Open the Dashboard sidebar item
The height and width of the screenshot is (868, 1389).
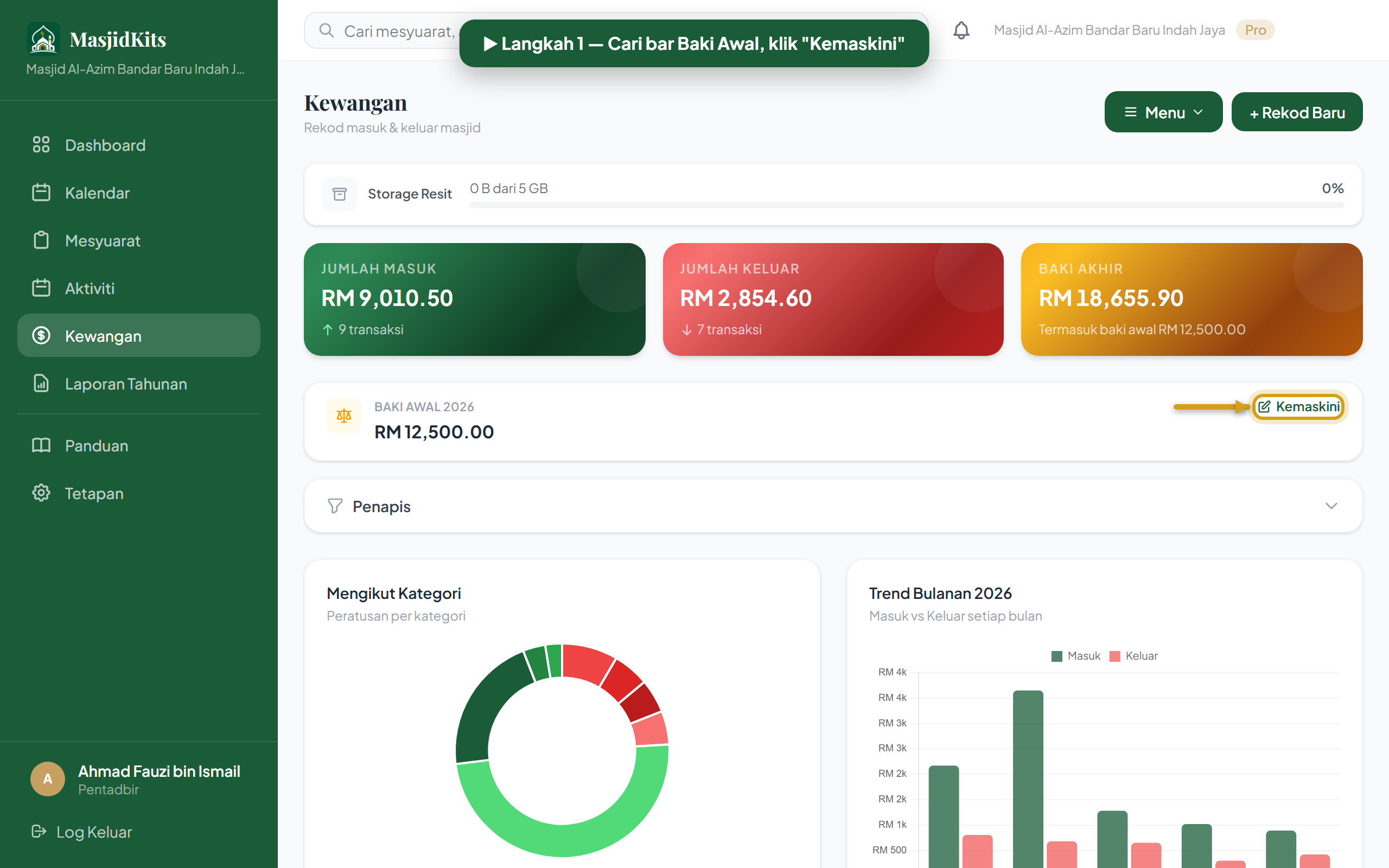[x=138, y=145]
